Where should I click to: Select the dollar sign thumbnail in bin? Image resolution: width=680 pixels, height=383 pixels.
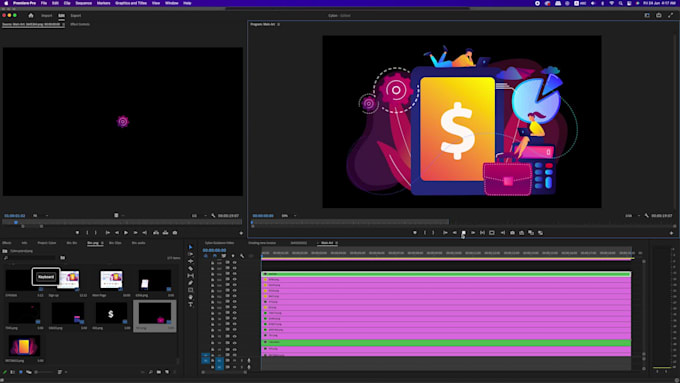[x=111, y=314]
